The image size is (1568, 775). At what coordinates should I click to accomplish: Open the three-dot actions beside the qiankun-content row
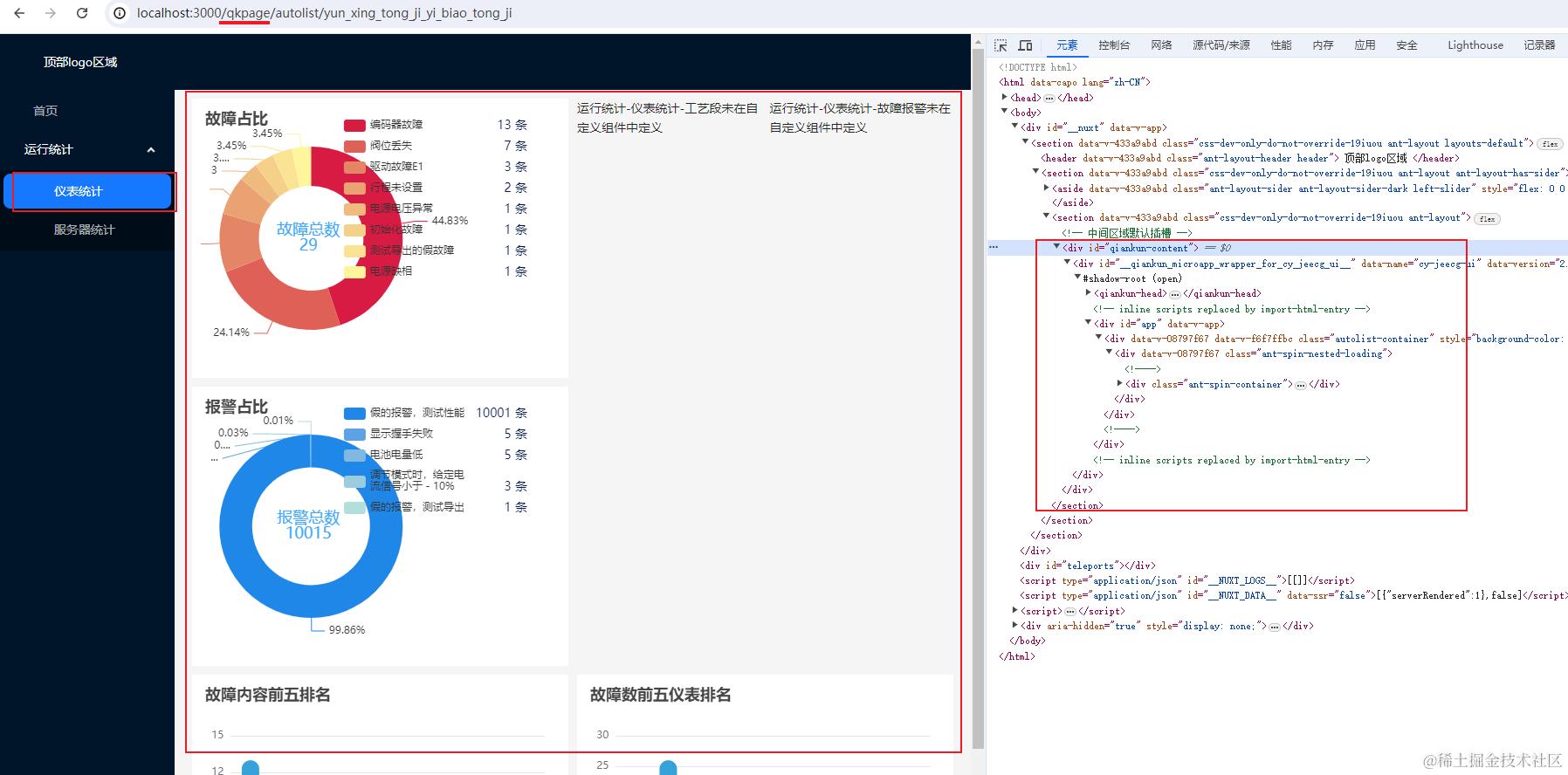pos(994,248)
